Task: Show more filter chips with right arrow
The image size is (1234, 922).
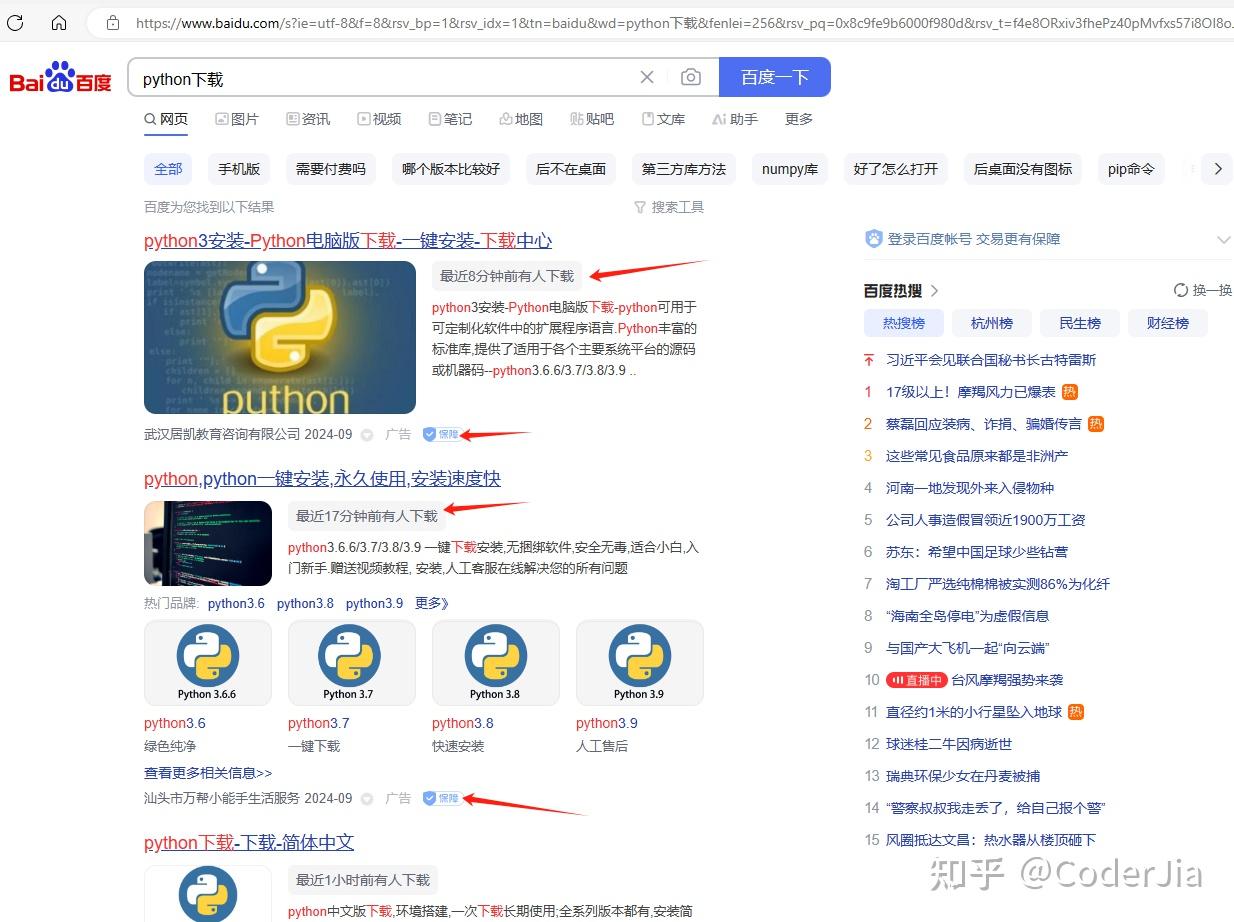Action: click(1217, 169)
